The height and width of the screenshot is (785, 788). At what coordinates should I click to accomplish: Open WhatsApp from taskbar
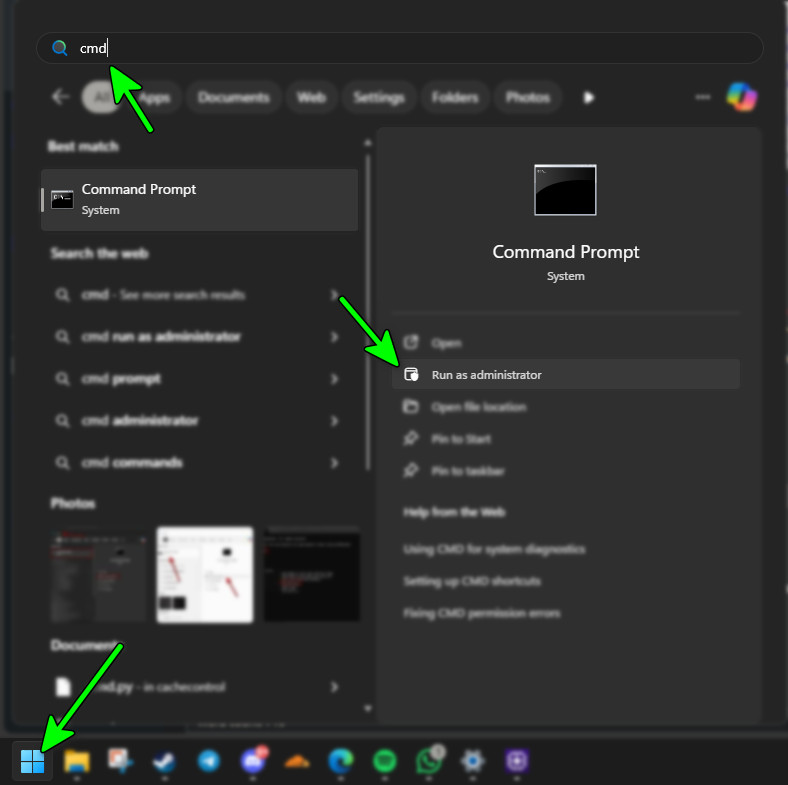(x=430, y=760)
